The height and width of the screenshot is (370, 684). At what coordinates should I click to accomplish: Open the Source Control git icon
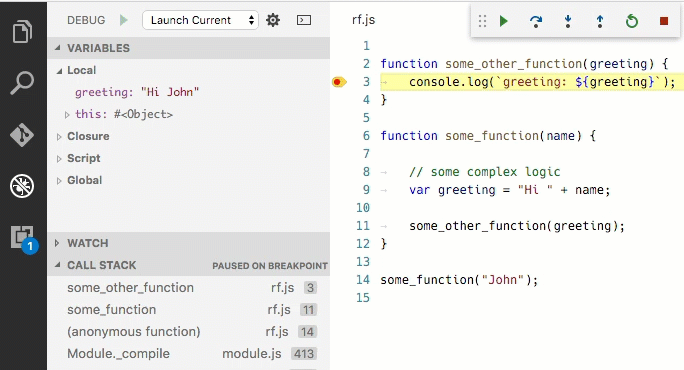(22, 135)
